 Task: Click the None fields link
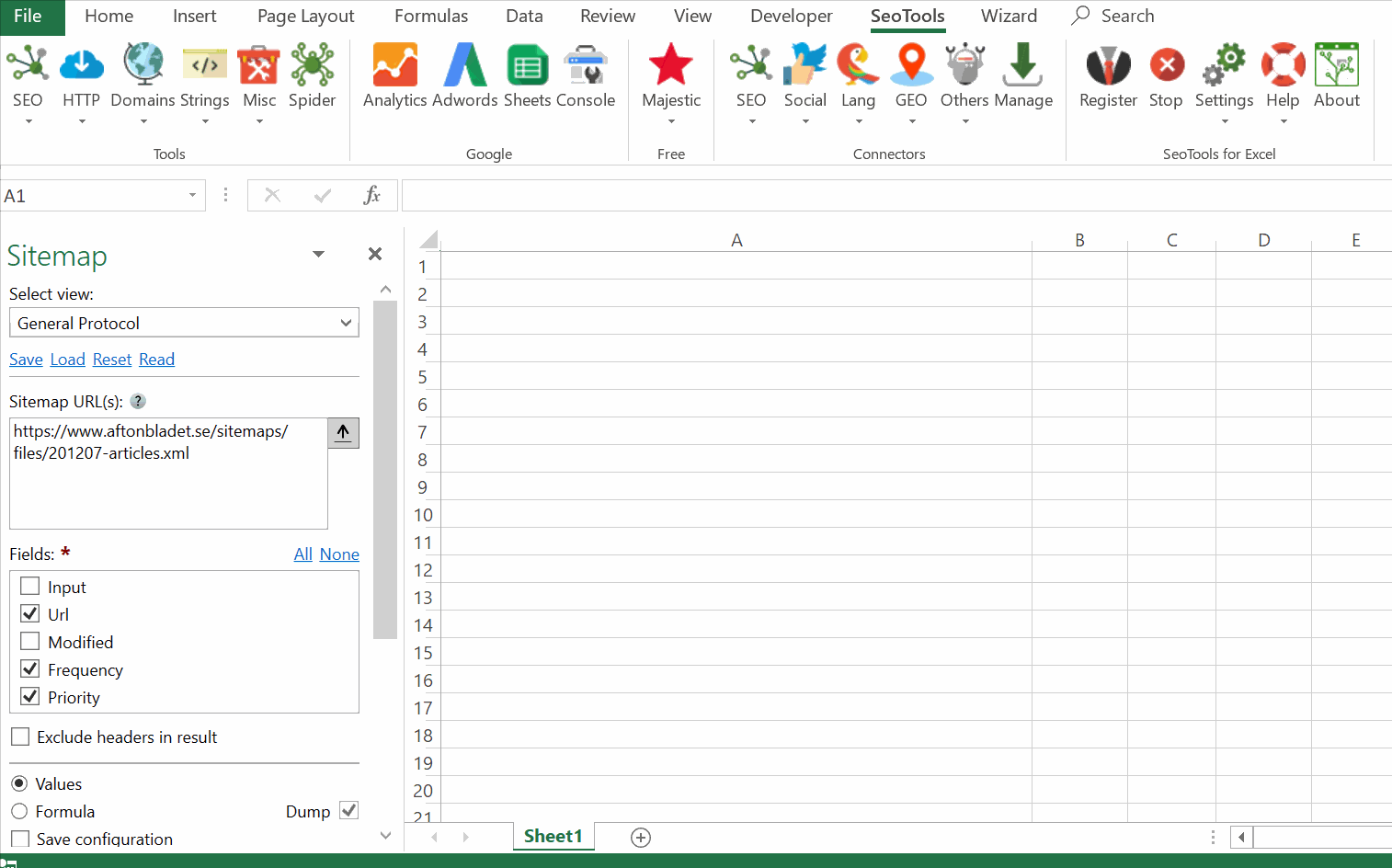(x=339, y=554)
